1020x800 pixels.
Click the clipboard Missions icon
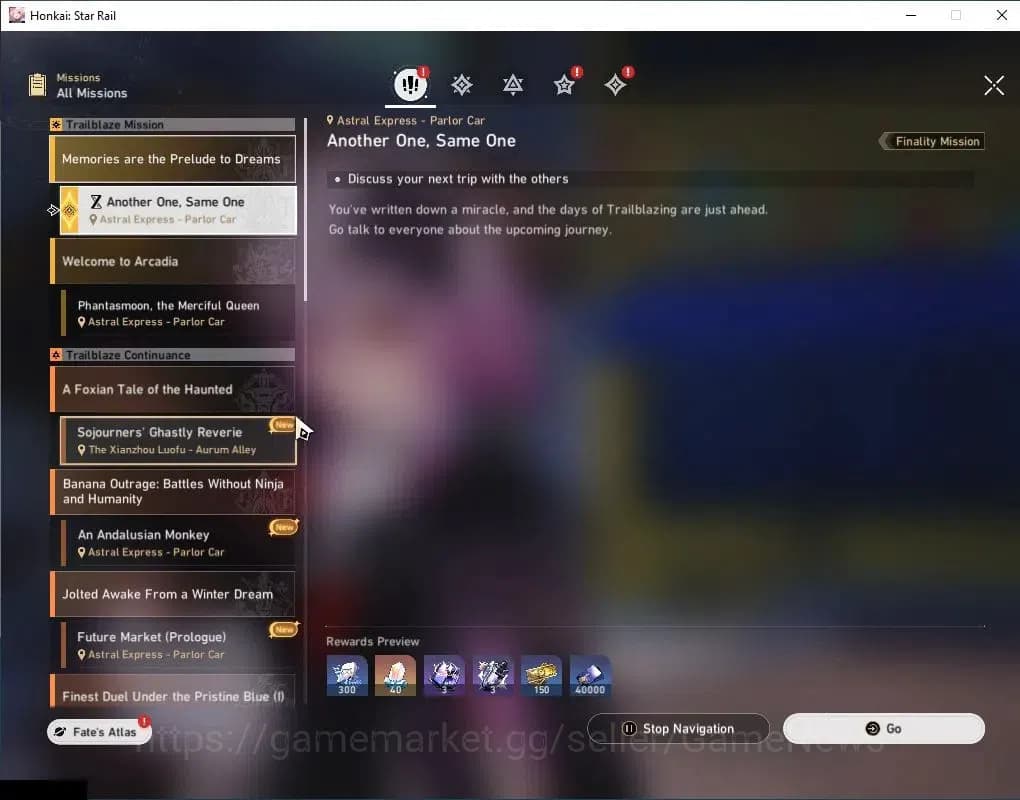point(38,85)
